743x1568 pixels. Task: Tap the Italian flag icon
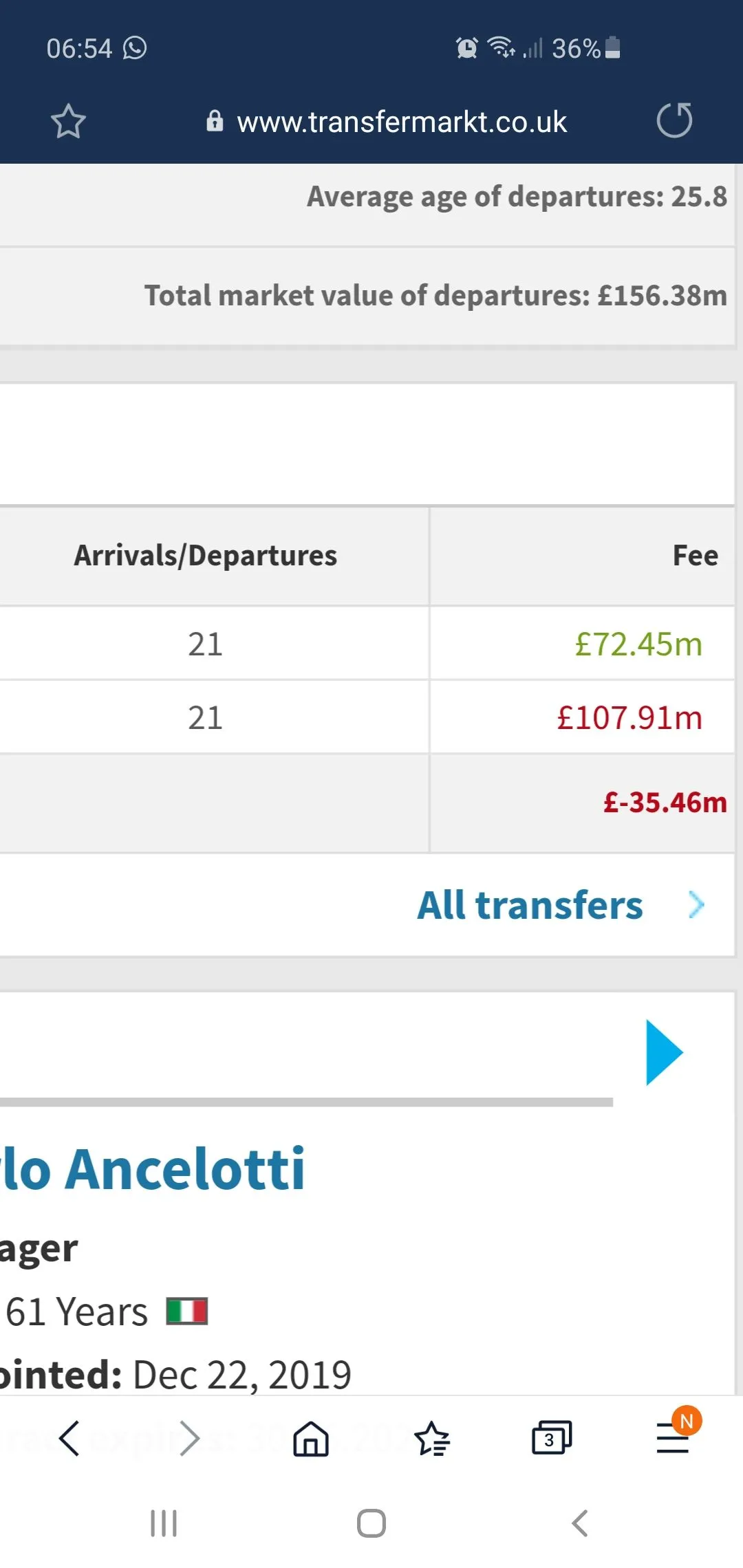[186, 1311]
